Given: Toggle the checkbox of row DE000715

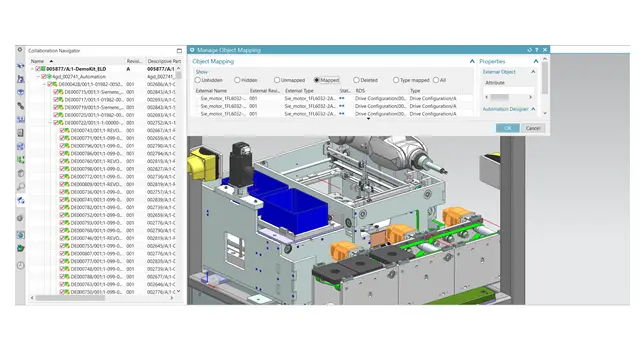Looking at the screenshot, I should (x=56, y=92).
